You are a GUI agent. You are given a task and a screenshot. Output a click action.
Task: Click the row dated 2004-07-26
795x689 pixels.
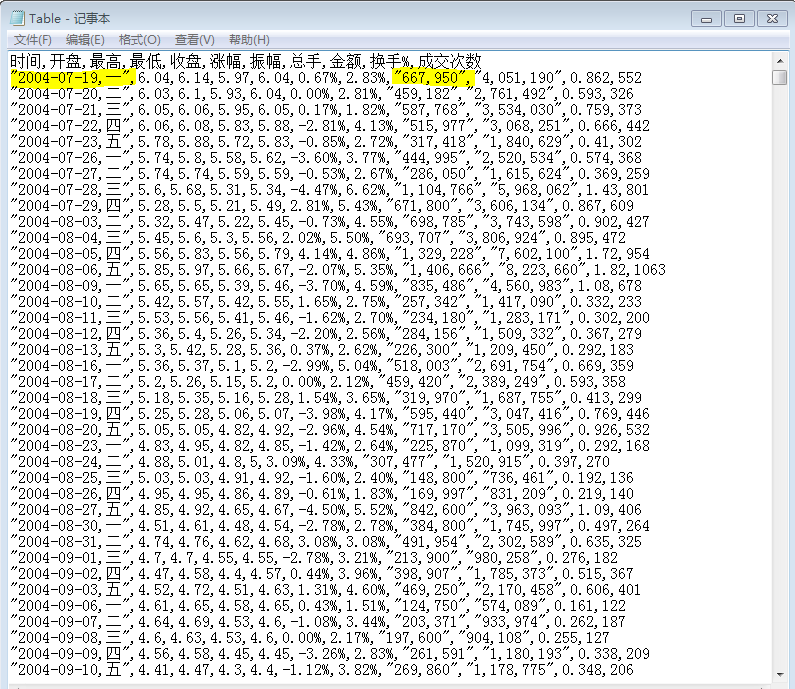(x=326, y=158)
